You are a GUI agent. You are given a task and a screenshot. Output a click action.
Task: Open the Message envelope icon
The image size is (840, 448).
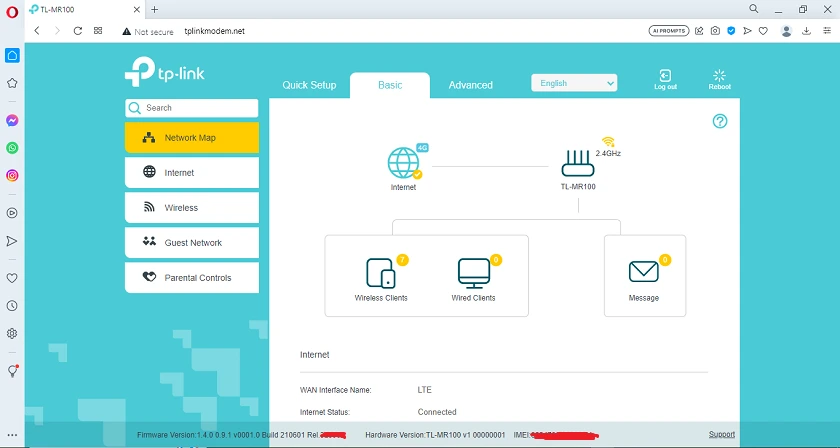tap(643, 272)
